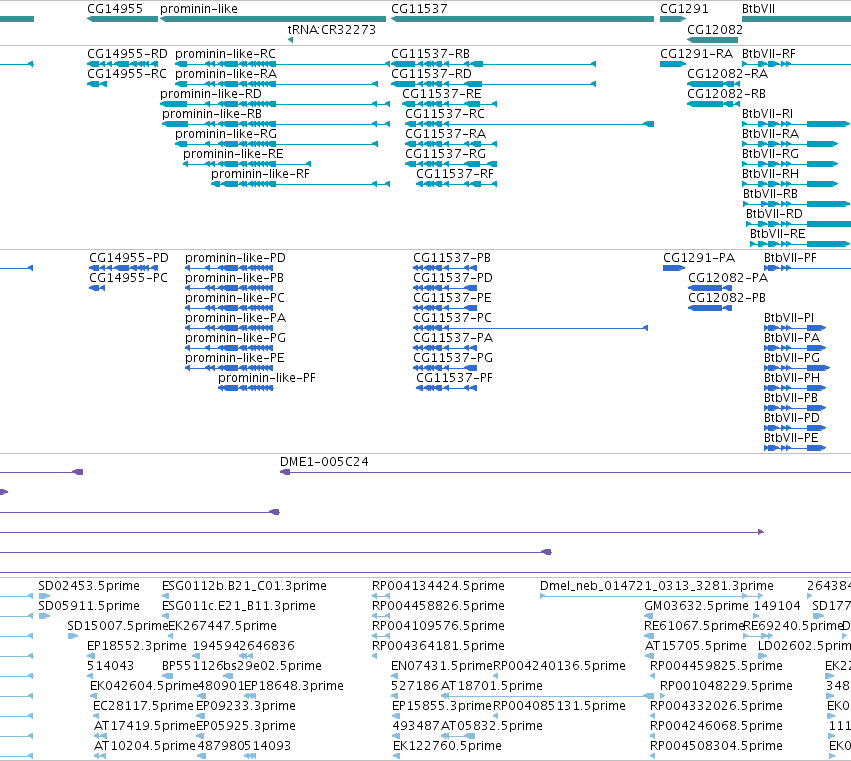Screen dimensions: 851x761
Task: Click EST BP551126bs29e02.5prime
Action: 242,666
